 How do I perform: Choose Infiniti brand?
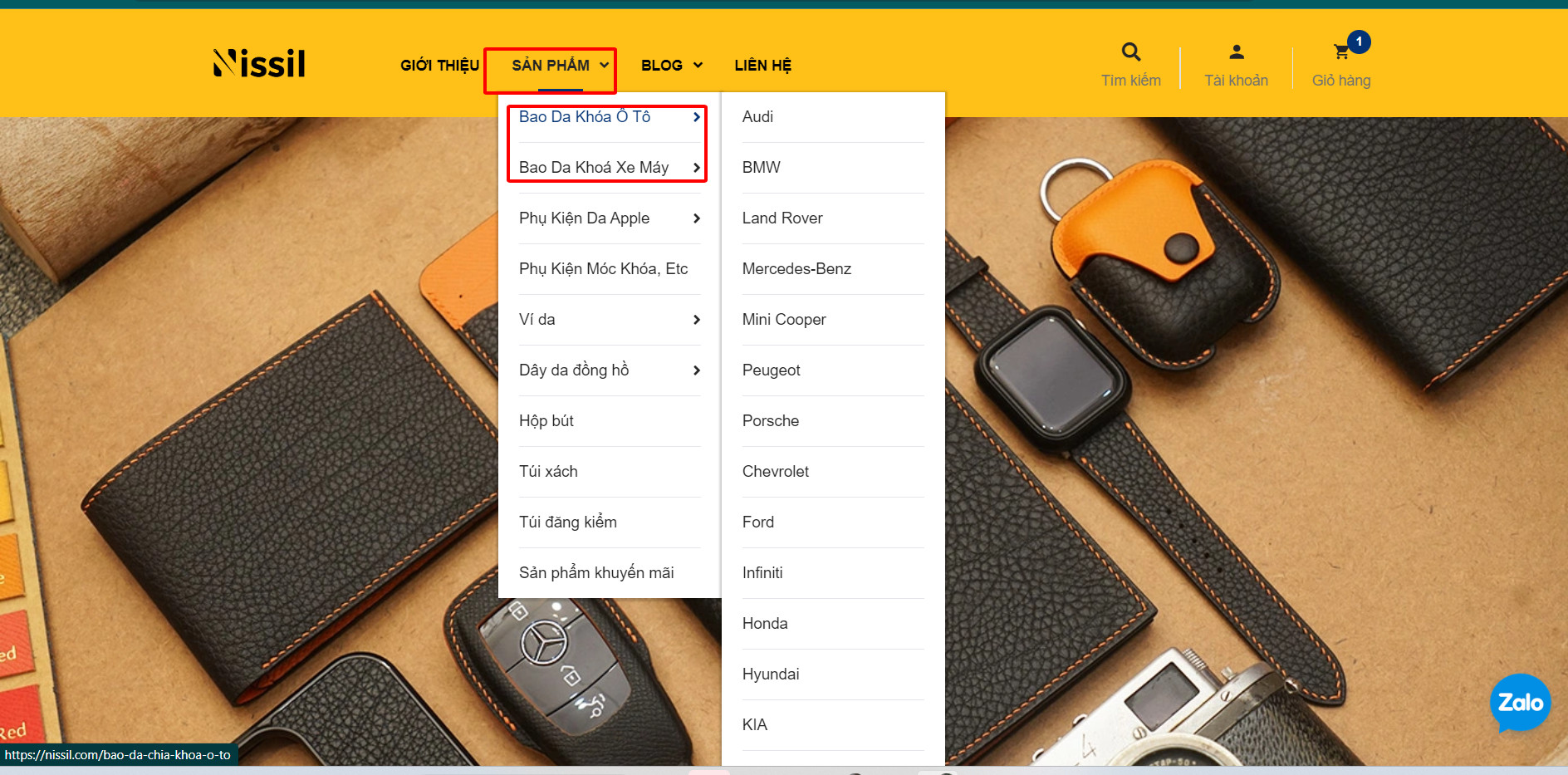pyautogui.click(x=762, y=573)
